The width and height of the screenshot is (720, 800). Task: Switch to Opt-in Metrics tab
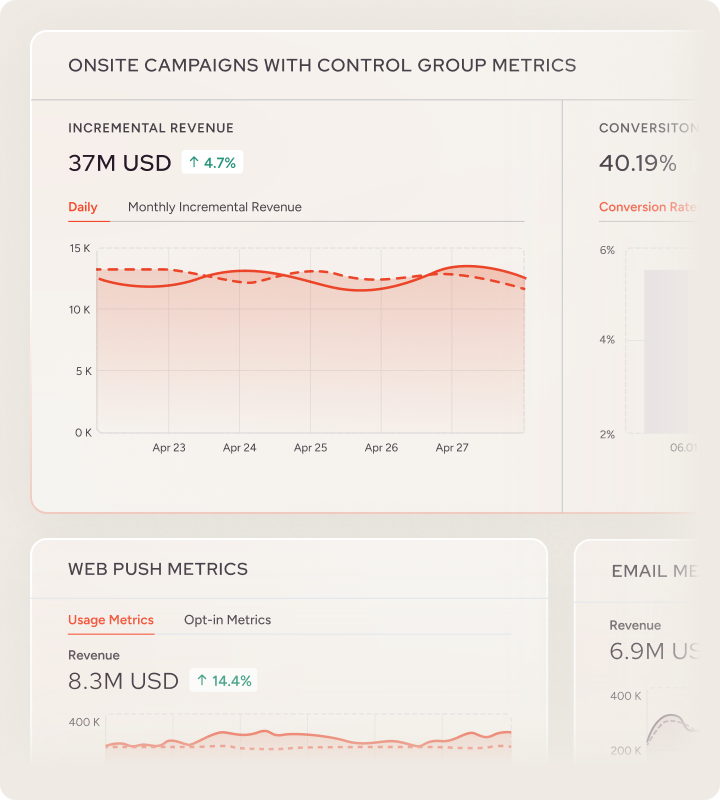[x=227, y=620]
